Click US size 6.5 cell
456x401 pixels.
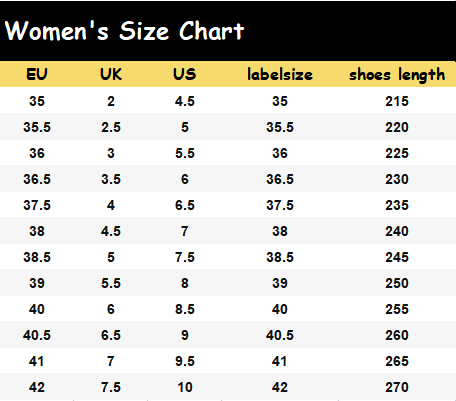pyautogui.click(x=185, y=205)
